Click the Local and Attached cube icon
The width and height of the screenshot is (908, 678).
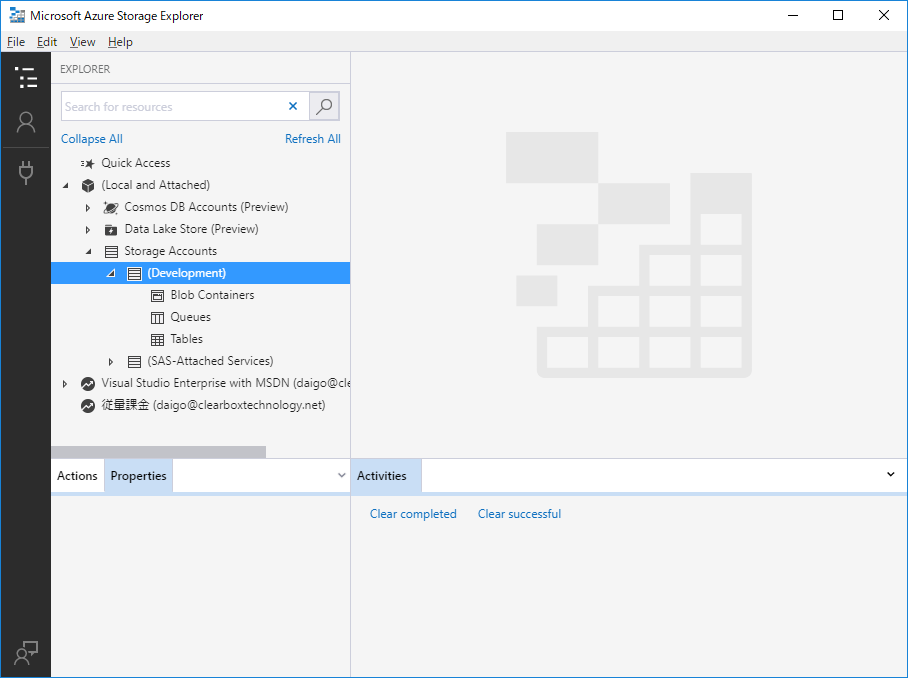coord(87,185)
